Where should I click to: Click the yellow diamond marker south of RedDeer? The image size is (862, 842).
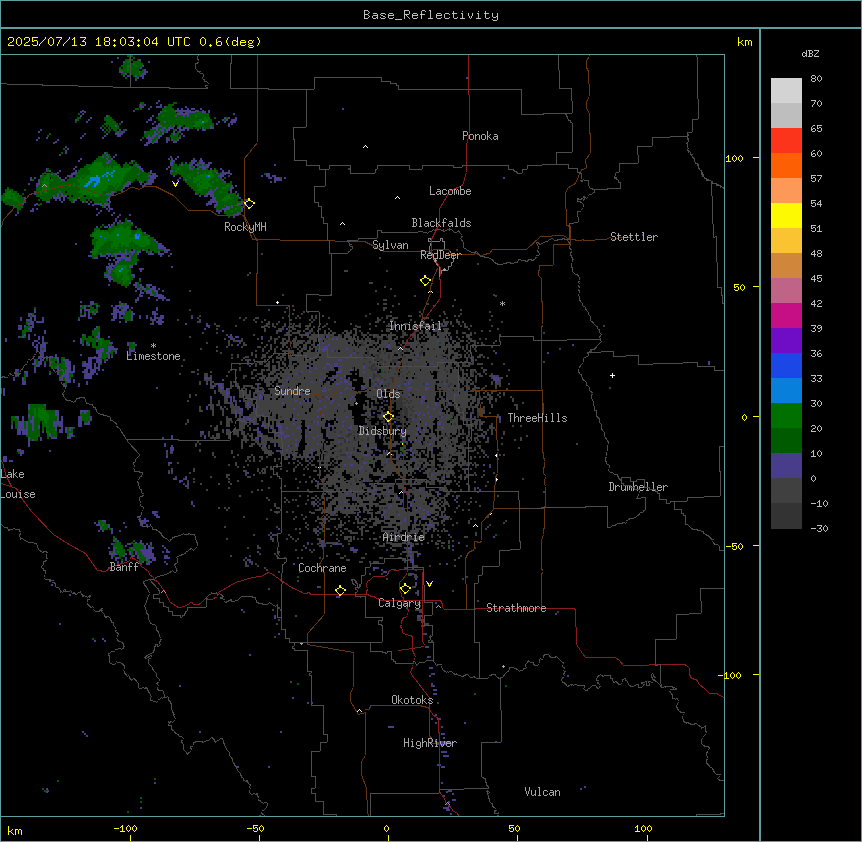pyautogui.click(x=425, y=281)
